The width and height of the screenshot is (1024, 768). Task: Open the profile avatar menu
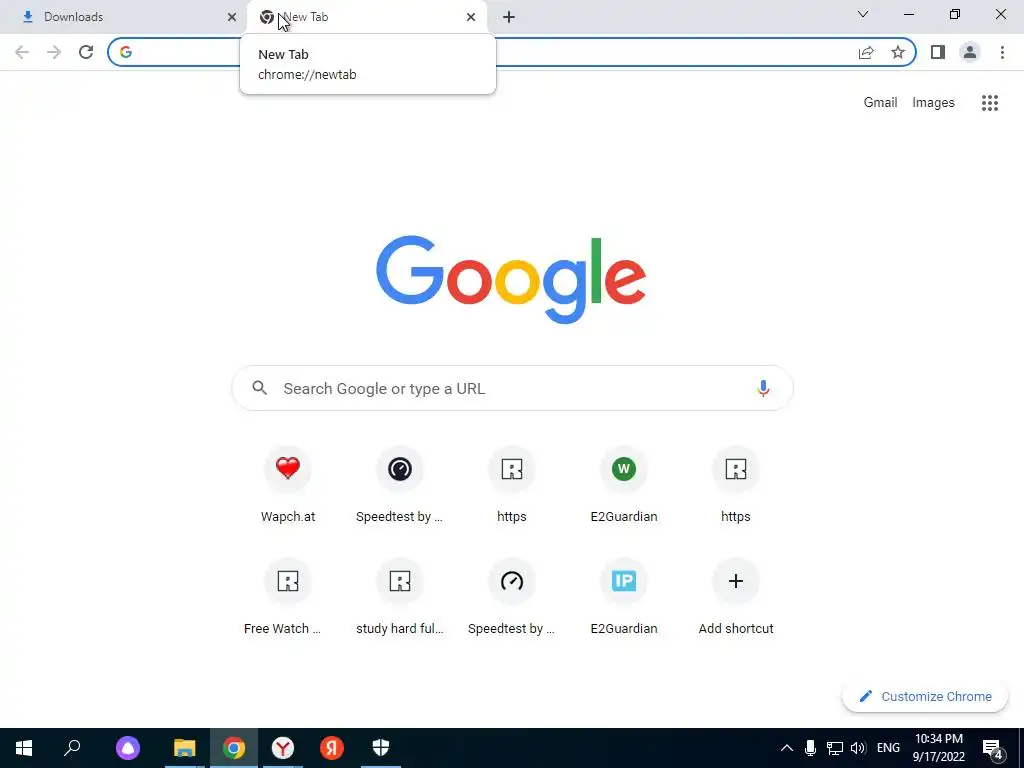[x=970, y=52]
